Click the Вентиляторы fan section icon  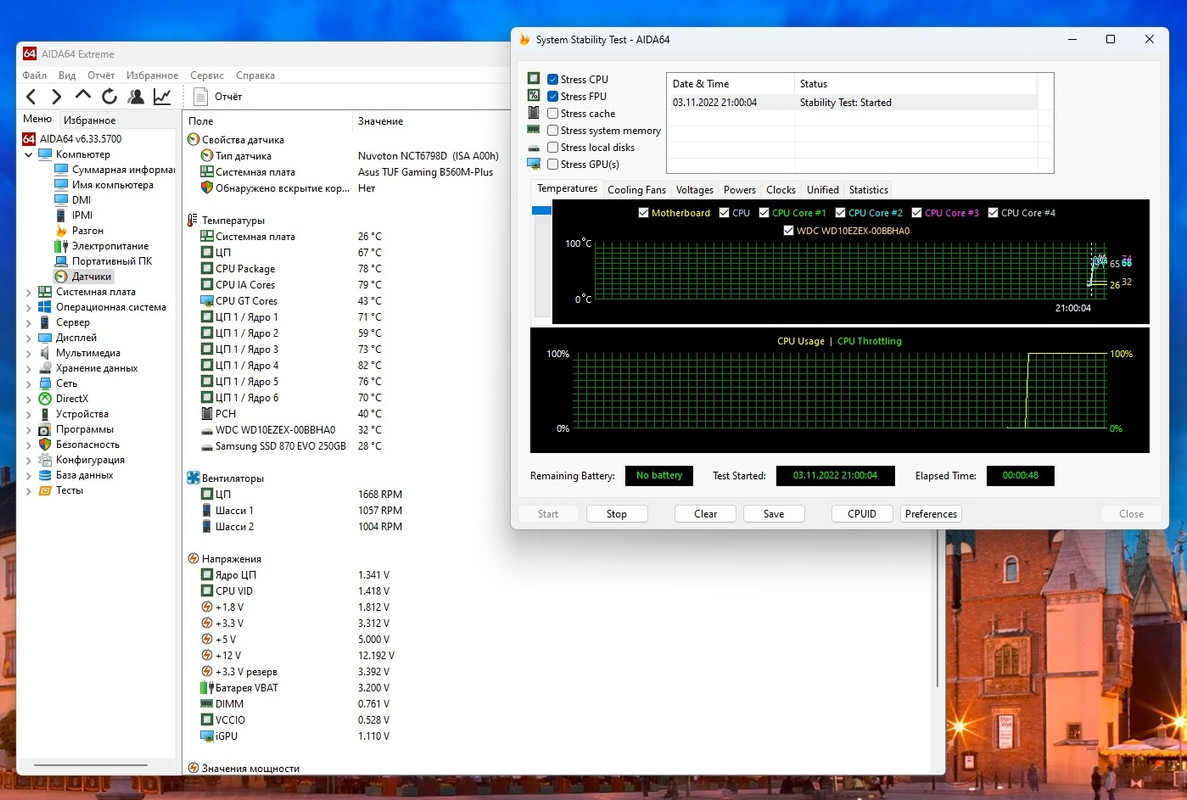(193, 478)
